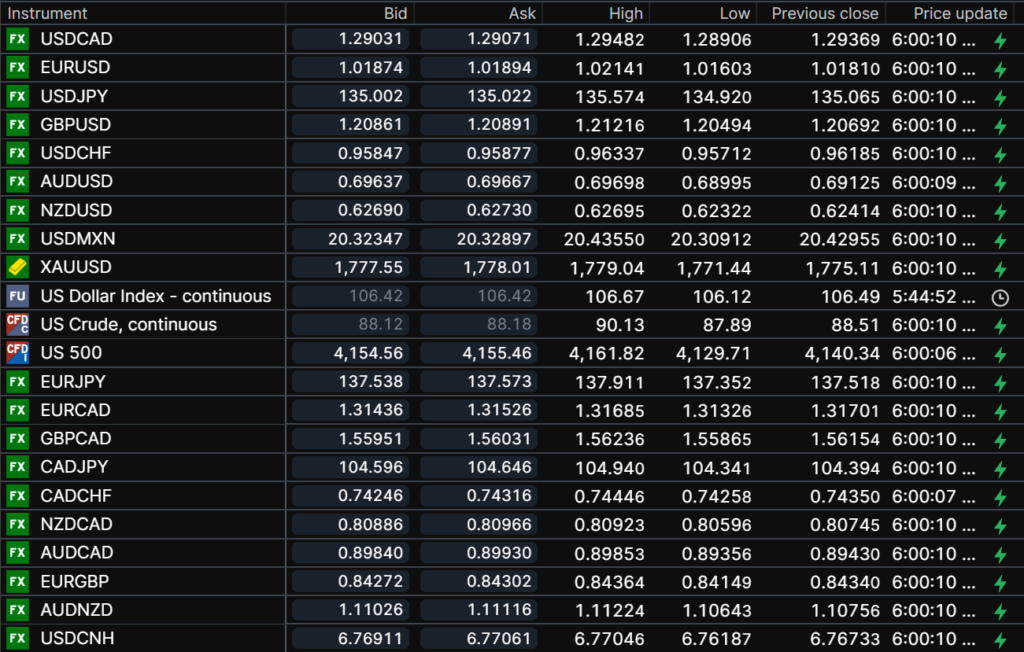This screenshot has height=652, width=1024.
Task: Click the FU icon for US Dollar Index
Action: [x=17, y=296]
